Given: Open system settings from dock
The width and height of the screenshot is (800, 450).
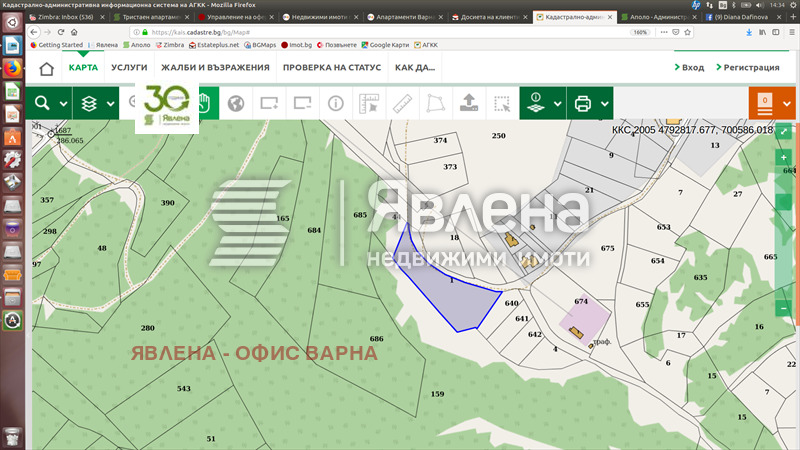Looking at the screenshot, I should tap(12, 160).
